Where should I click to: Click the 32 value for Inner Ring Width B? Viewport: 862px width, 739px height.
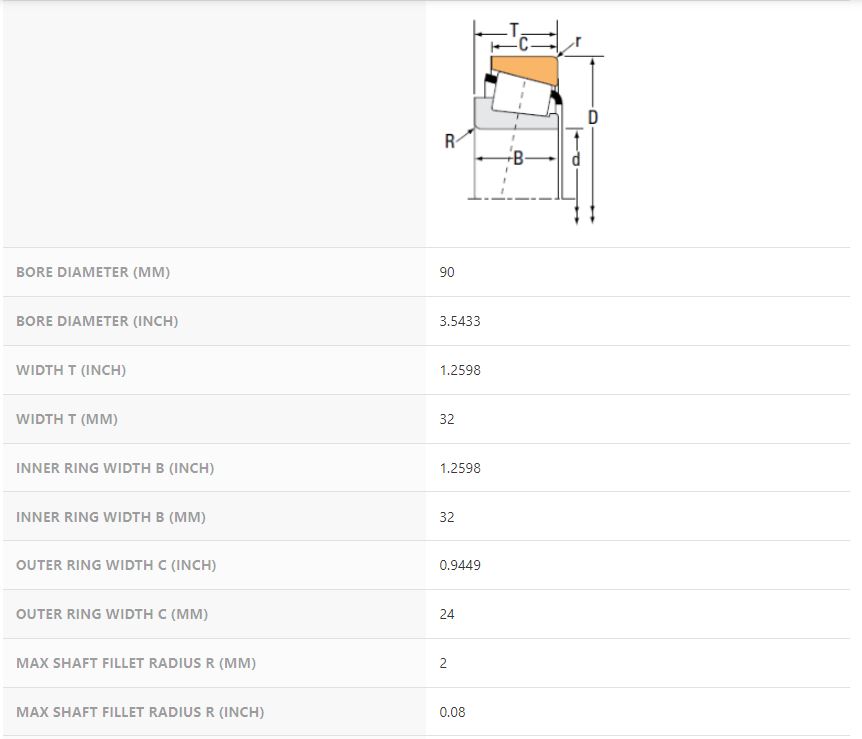(x=447, y=517)
